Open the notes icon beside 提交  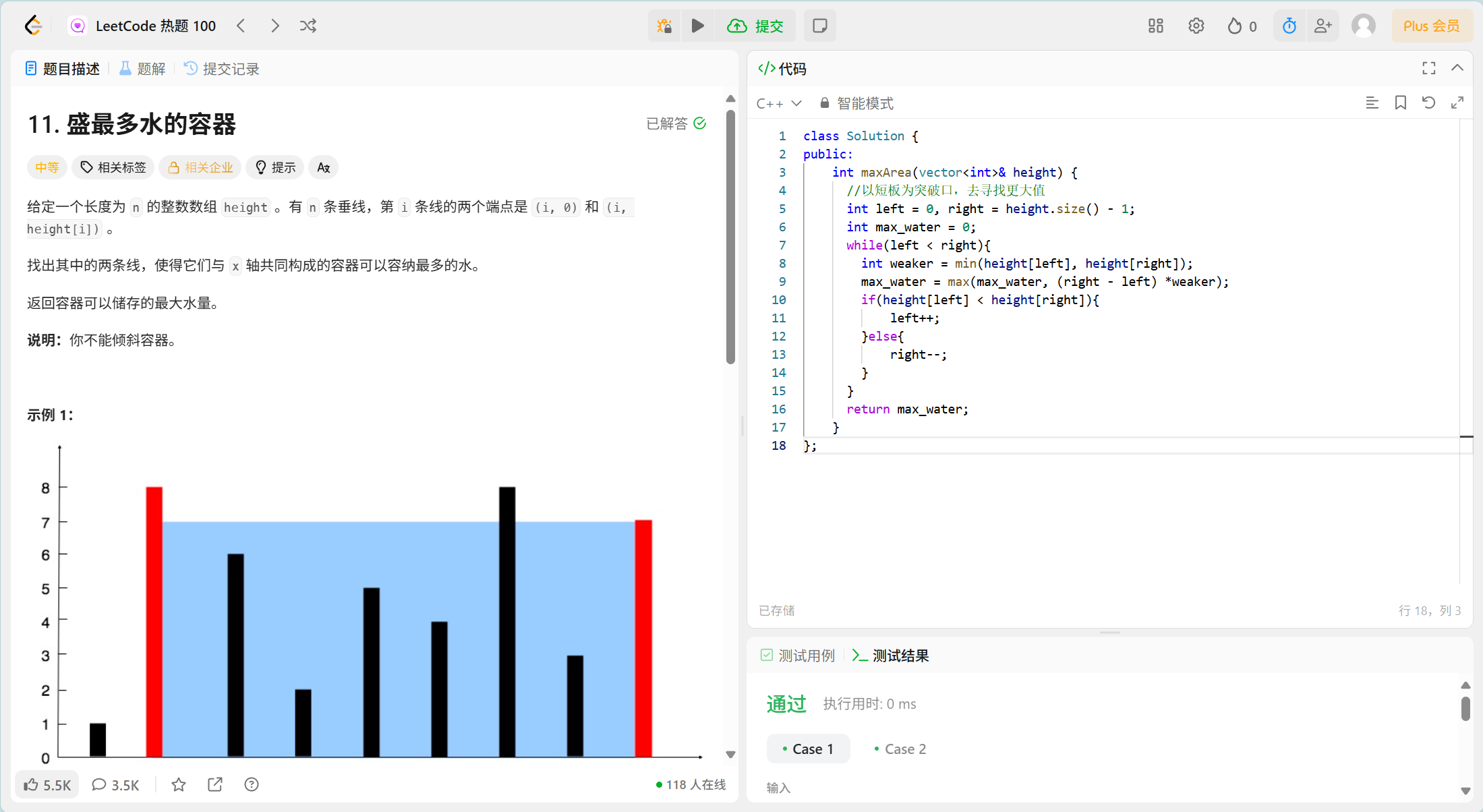point(820,26)
